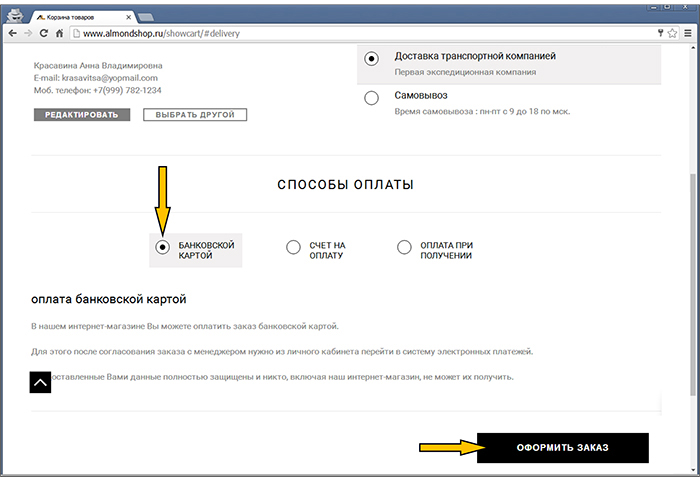The height and width of the screenshot is (477, 700).
Task: Bookmark this page with the star icon
Action: click(672, 33)
